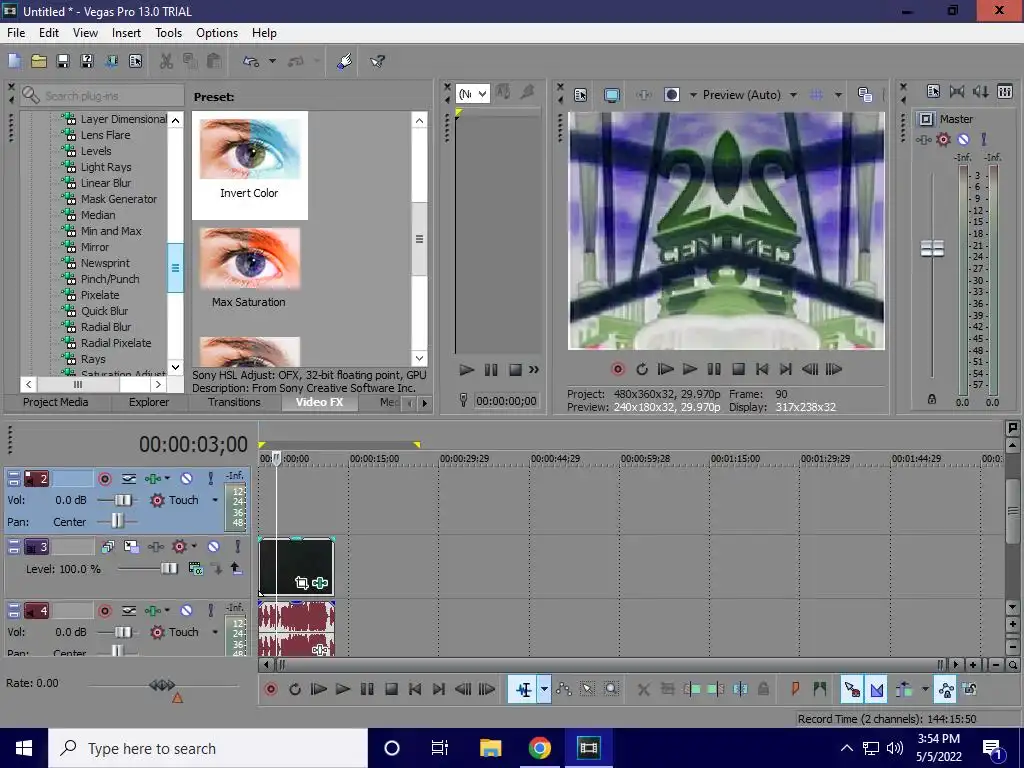Arm track 2 for record

point(104,479)
